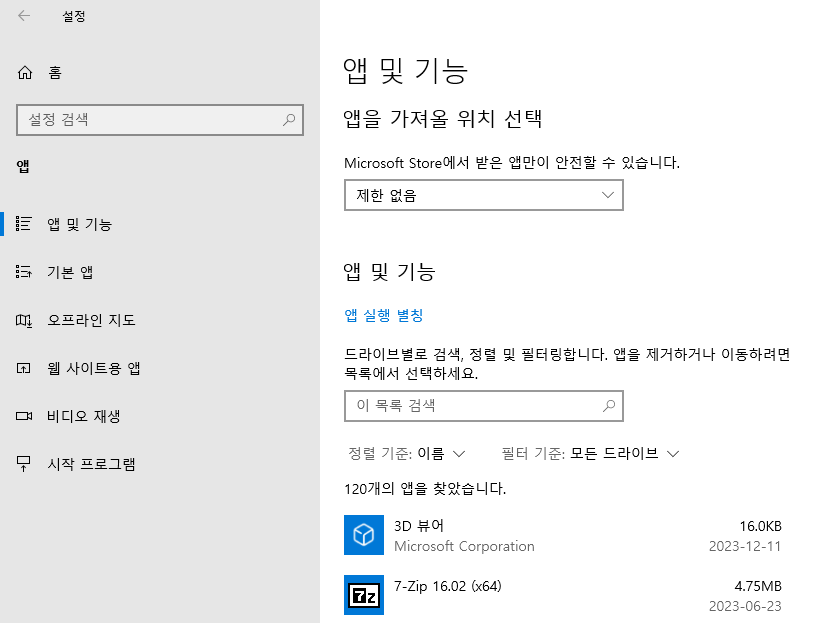Click the 홈 label in sidebar
Image resolution: width=835 pixels, height=623 pixels.
point(55,72)
